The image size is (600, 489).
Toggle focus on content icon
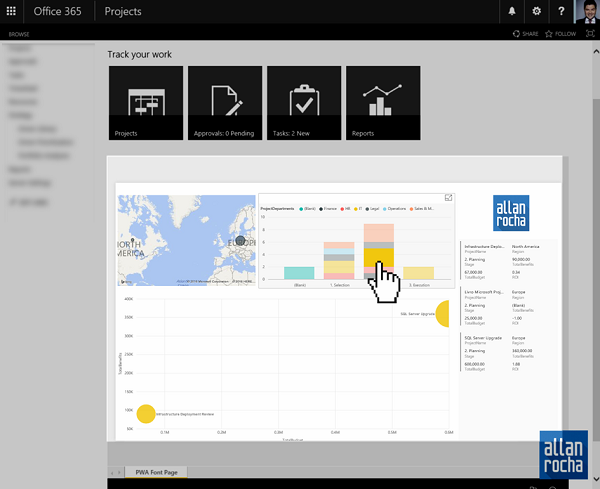point(589,34)
